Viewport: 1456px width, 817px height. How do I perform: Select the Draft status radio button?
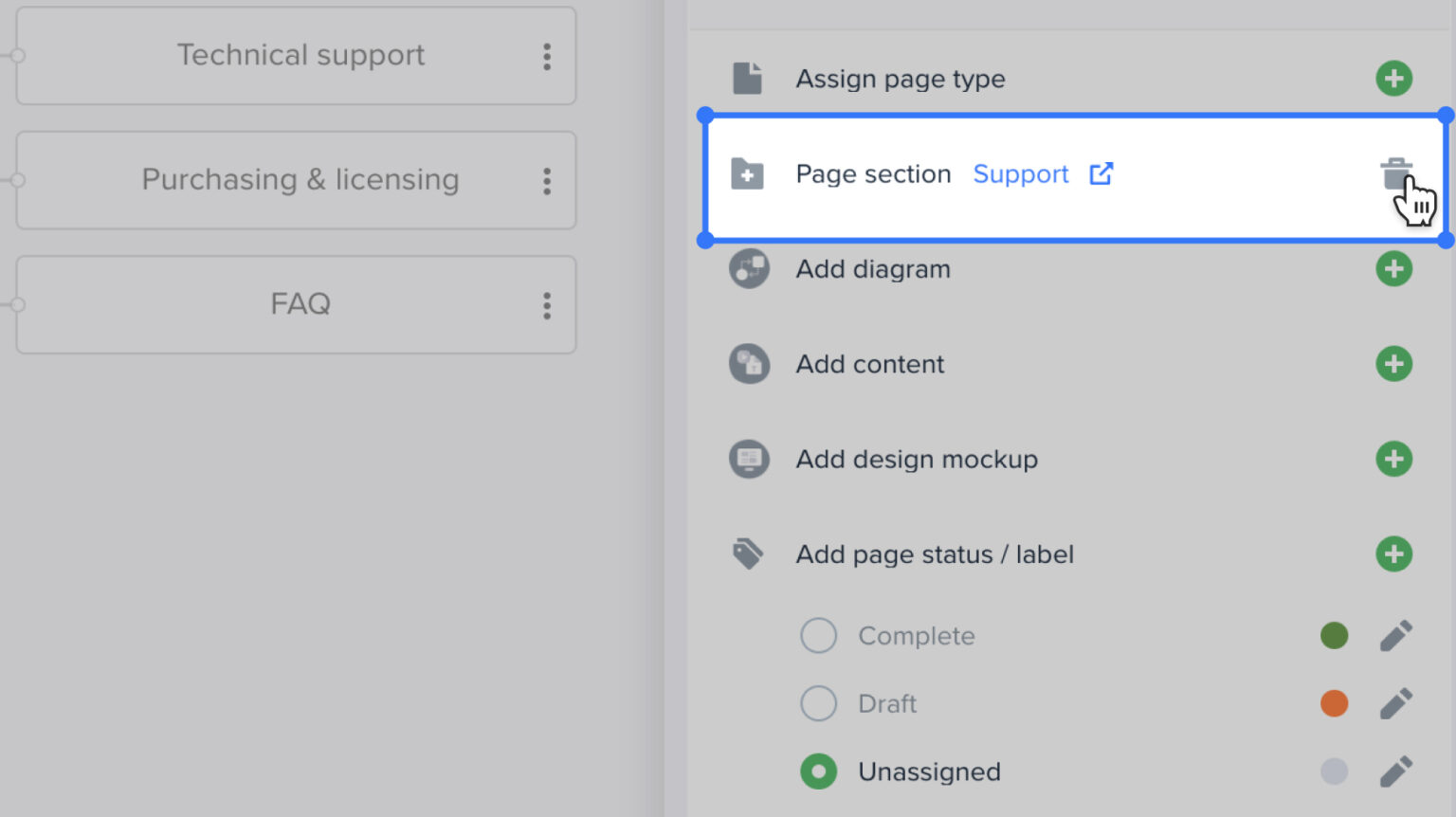pyautogui.click(x=818, y=703)
